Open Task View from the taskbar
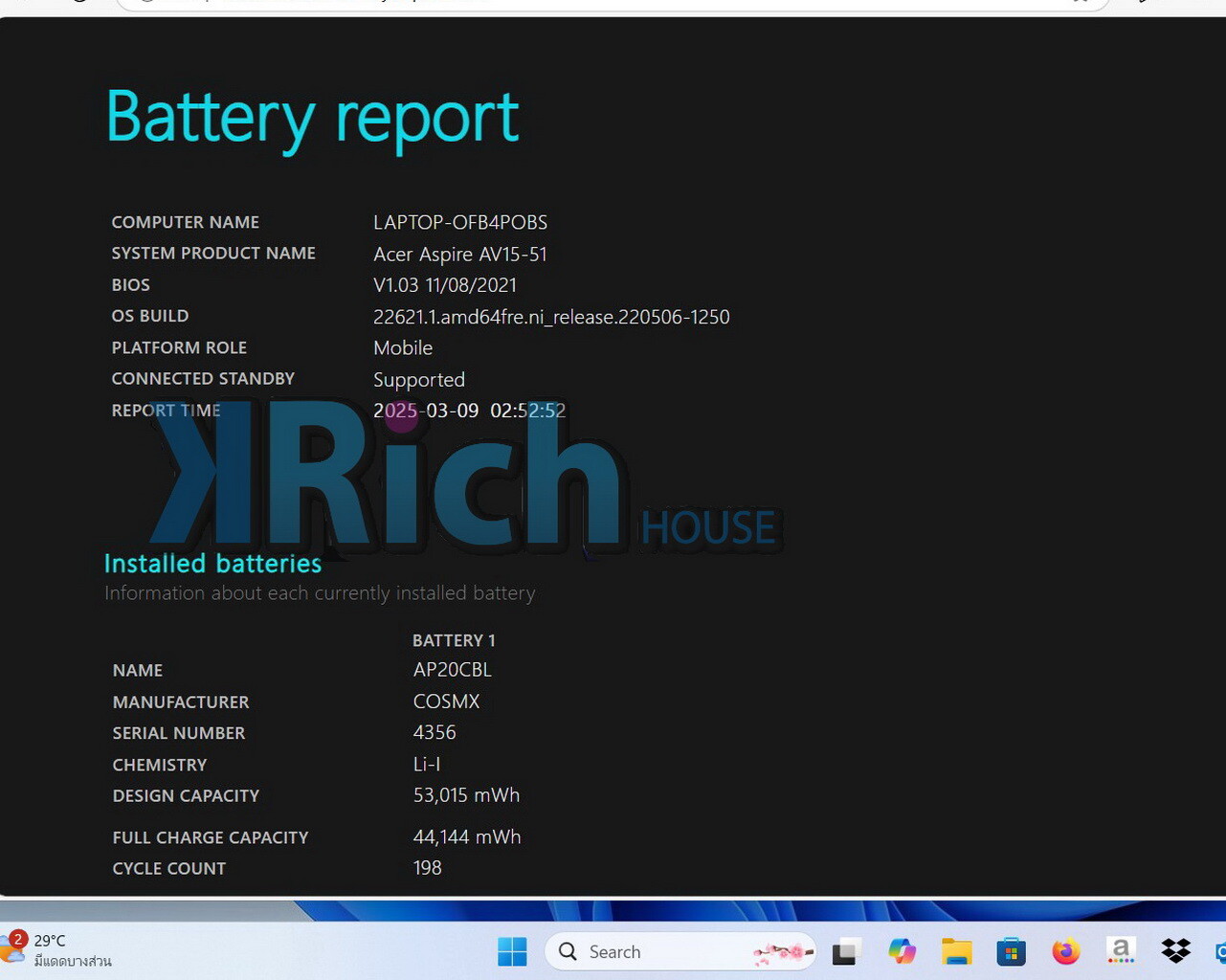Screen dimensions: 1226x980 pyautogui.click(x=845, y=951)
